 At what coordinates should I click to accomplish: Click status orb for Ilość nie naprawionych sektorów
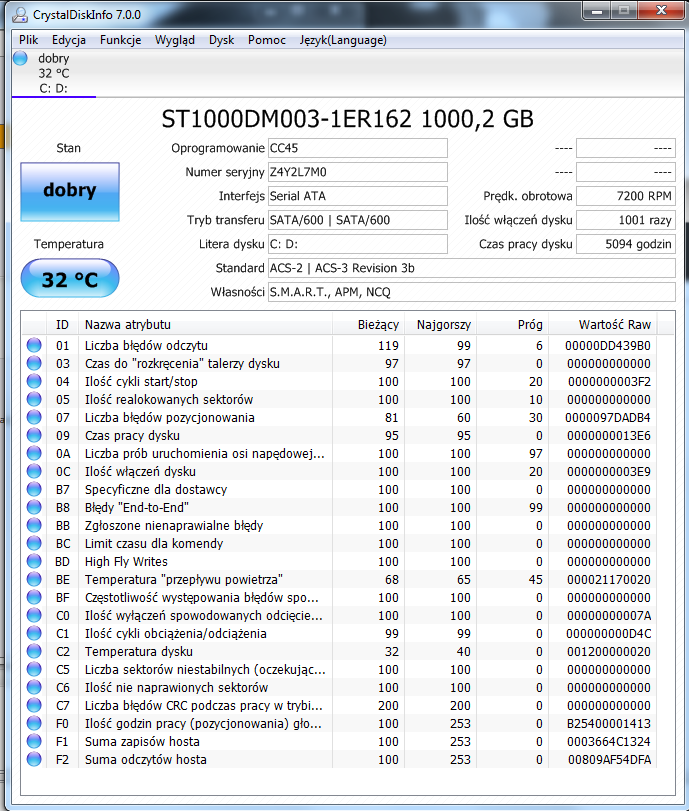pos(34,687)
